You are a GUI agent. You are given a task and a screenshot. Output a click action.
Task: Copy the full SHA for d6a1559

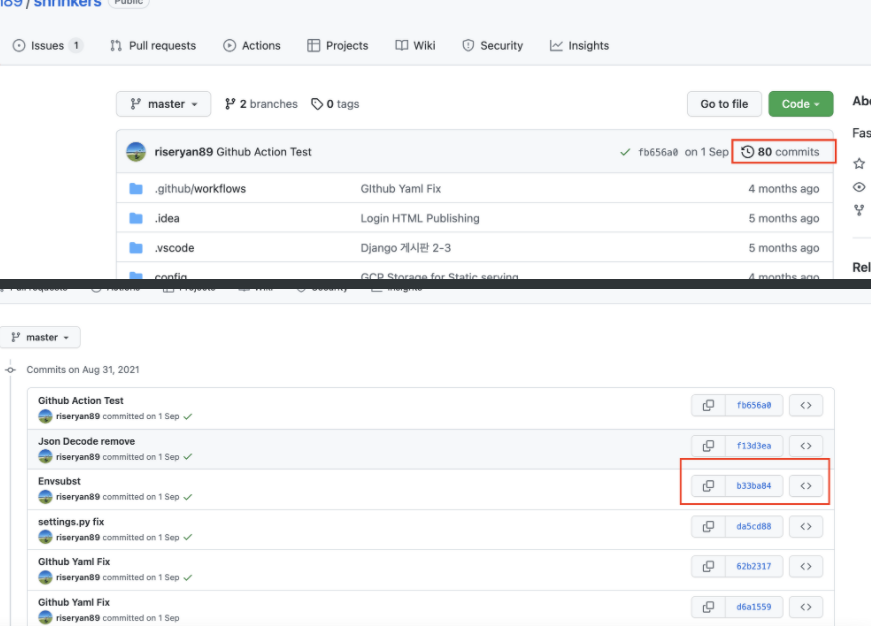click(708, 607)
